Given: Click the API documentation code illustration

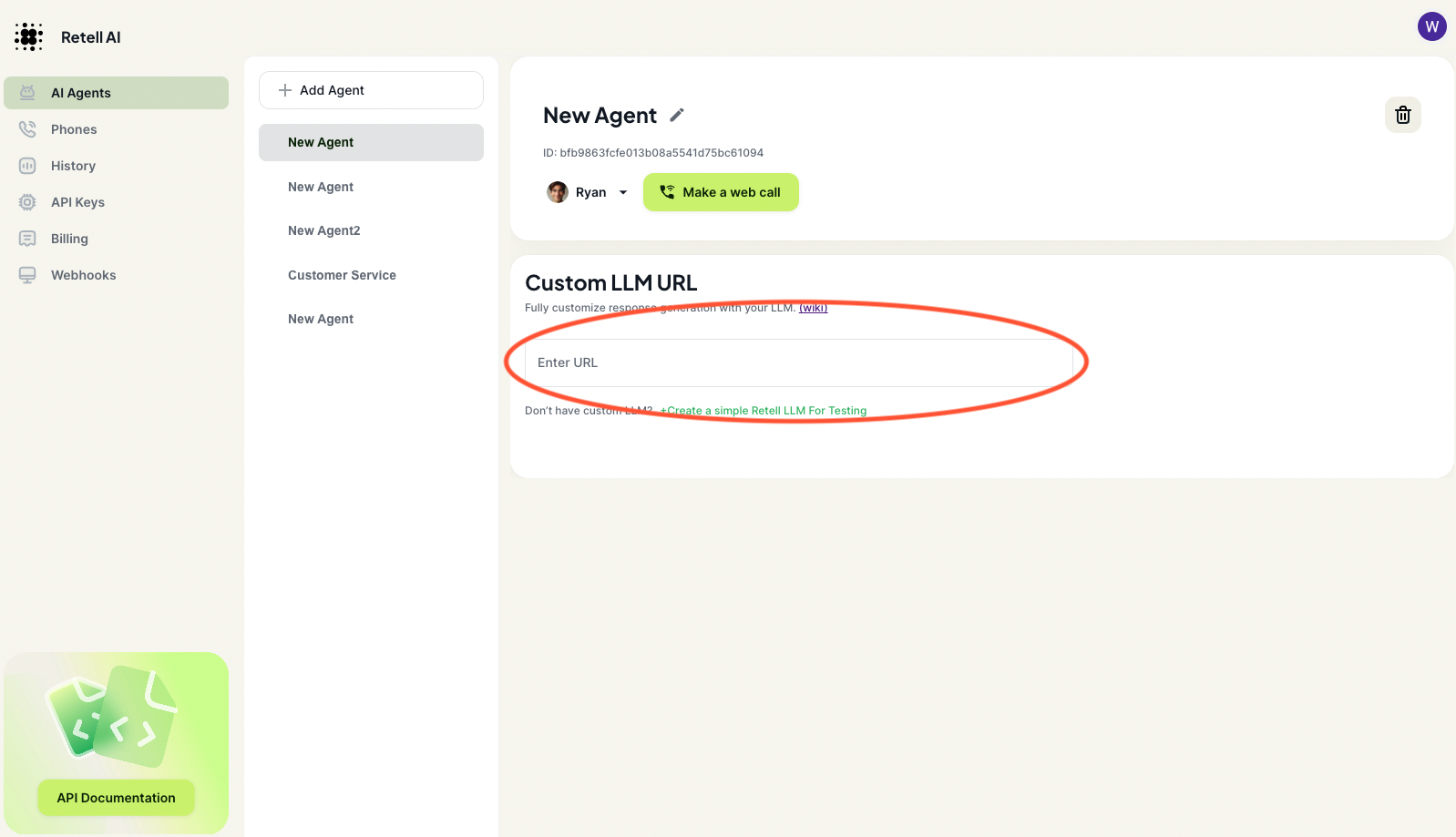Looking at the screenshot, I should point(112,717).
